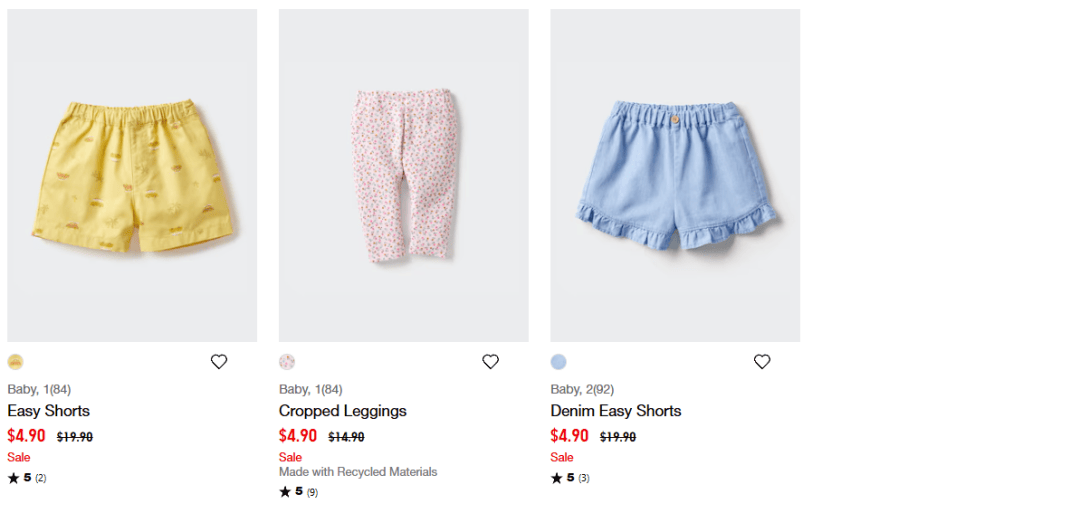Click Made with Recycled Materials label
The image size is (1080, 513).
tap(358, 472)
